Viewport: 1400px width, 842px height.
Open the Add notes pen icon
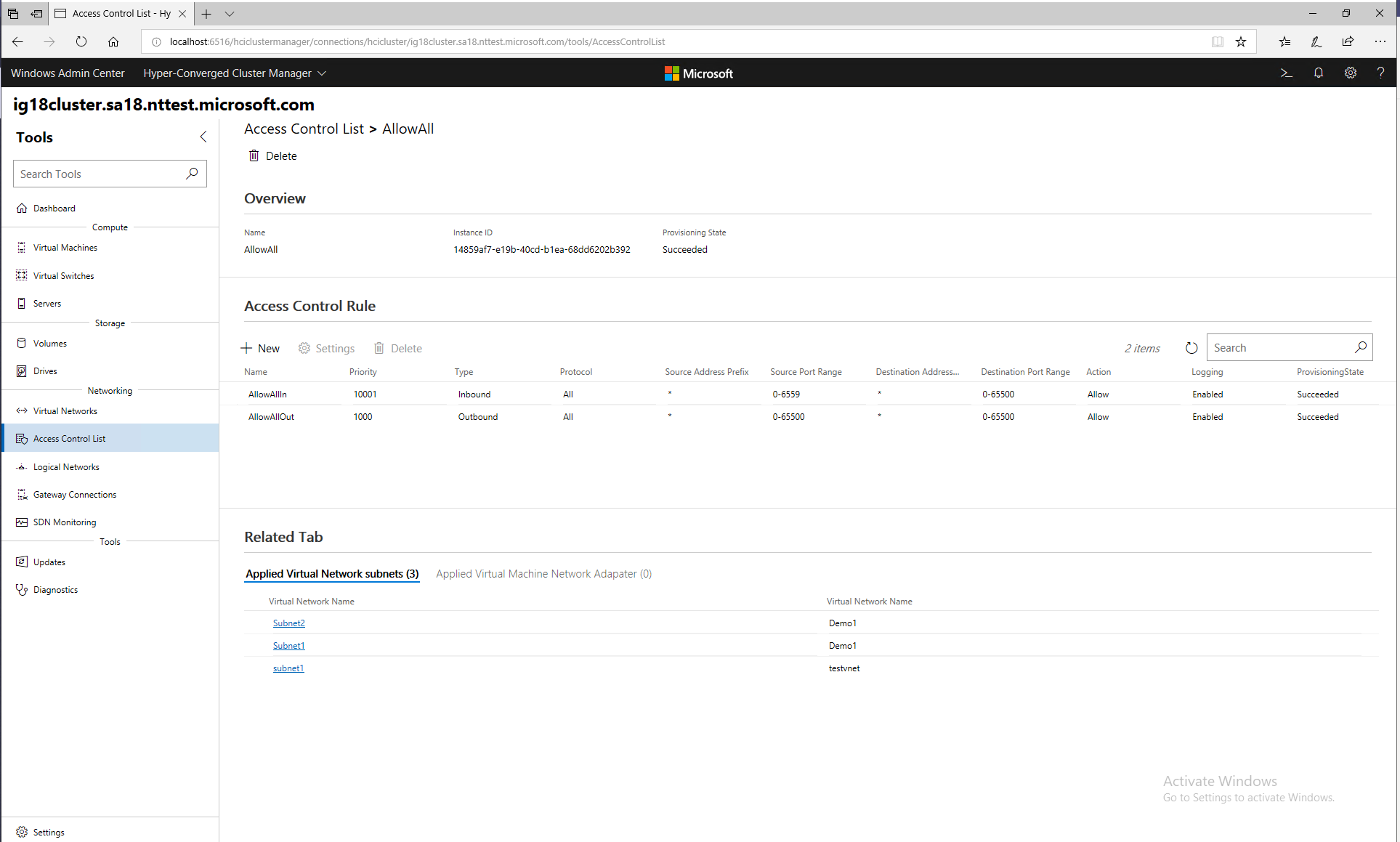pyautogui.click(x=1316, y=41)
